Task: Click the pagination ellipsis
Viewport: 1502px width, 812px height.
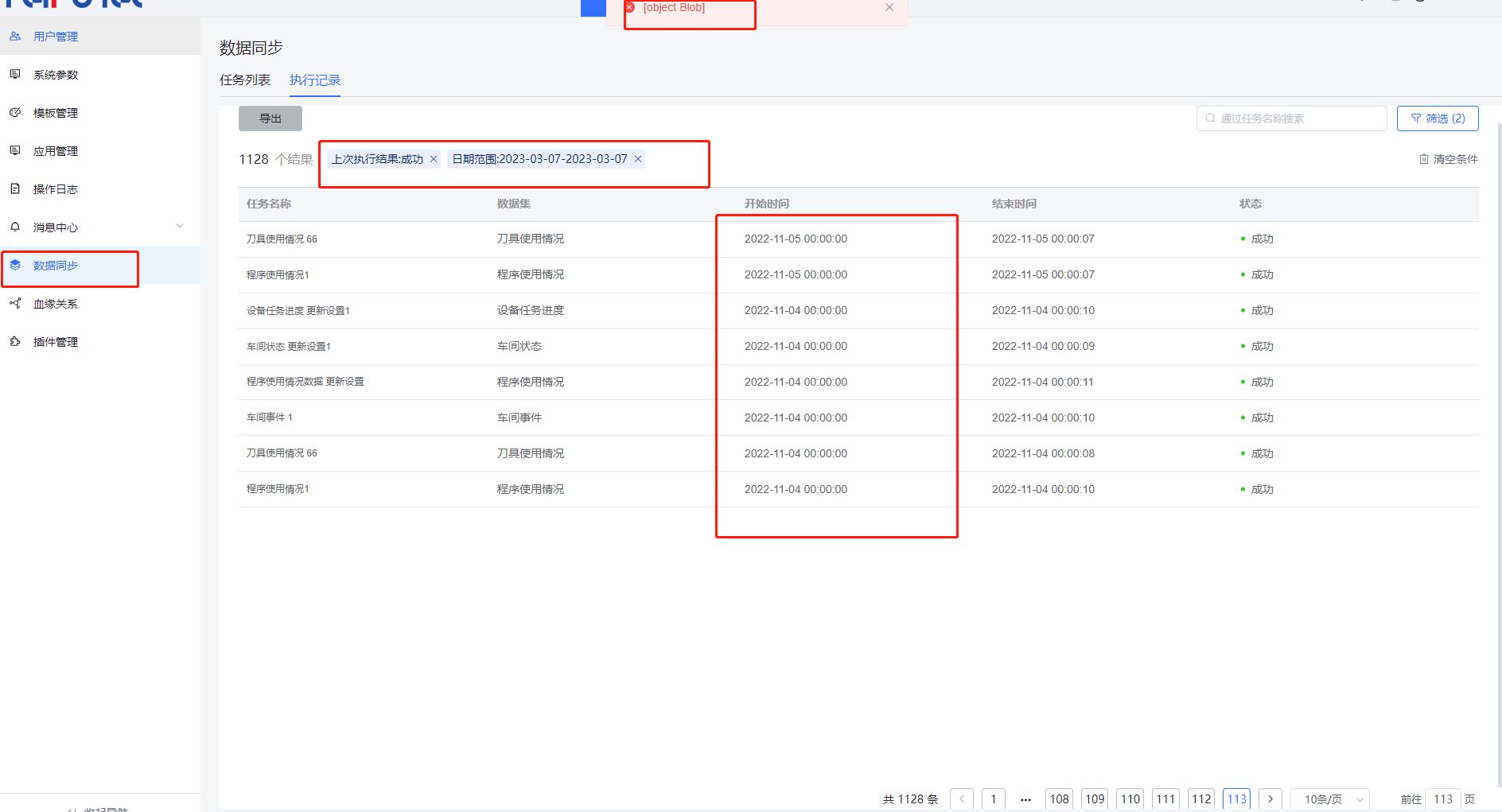Action: pos(1025,799)
